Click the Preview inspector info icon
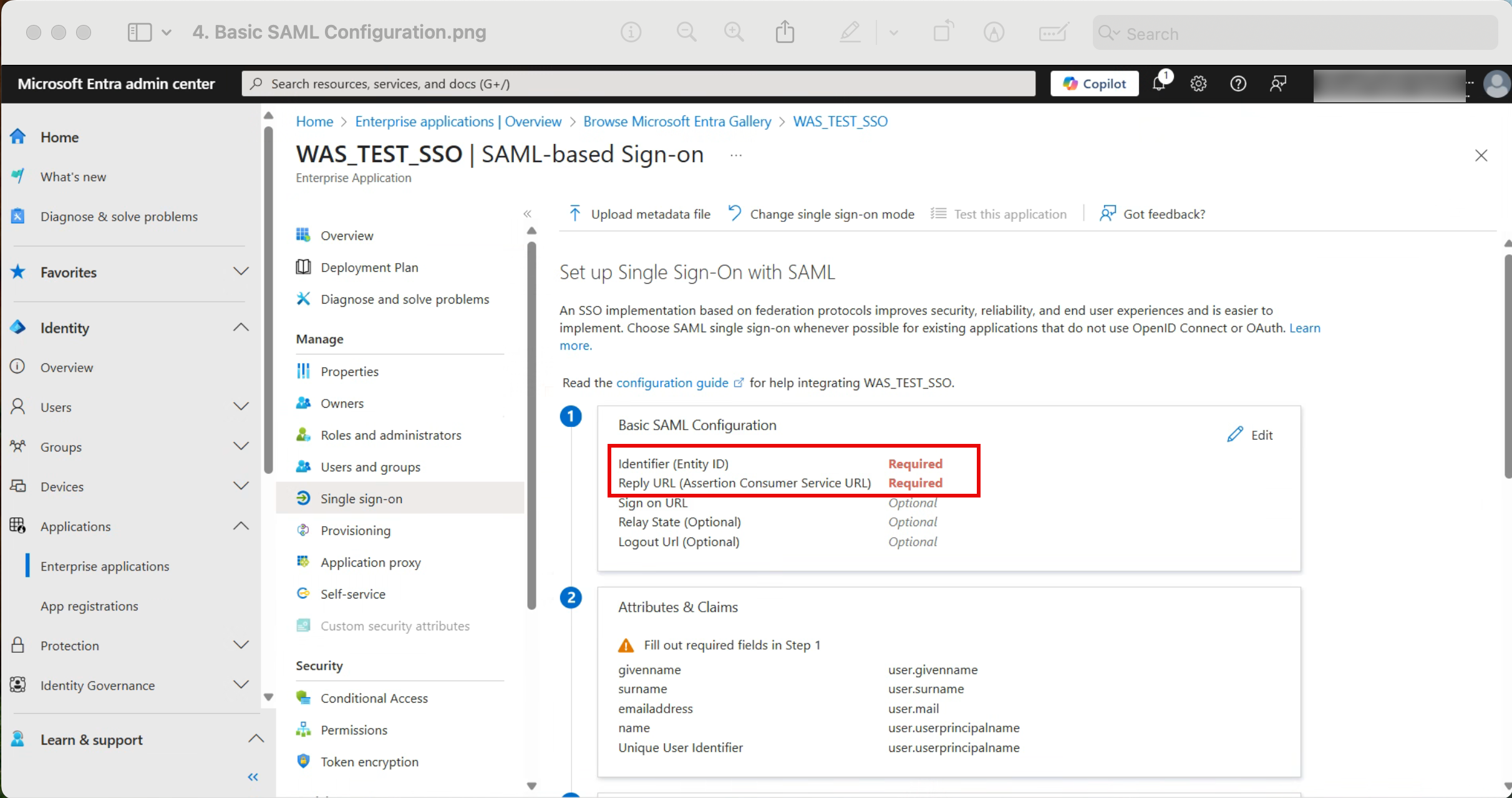Viewport: 1512px width, 798px height. pyautogui.click(x=631, y=32)
